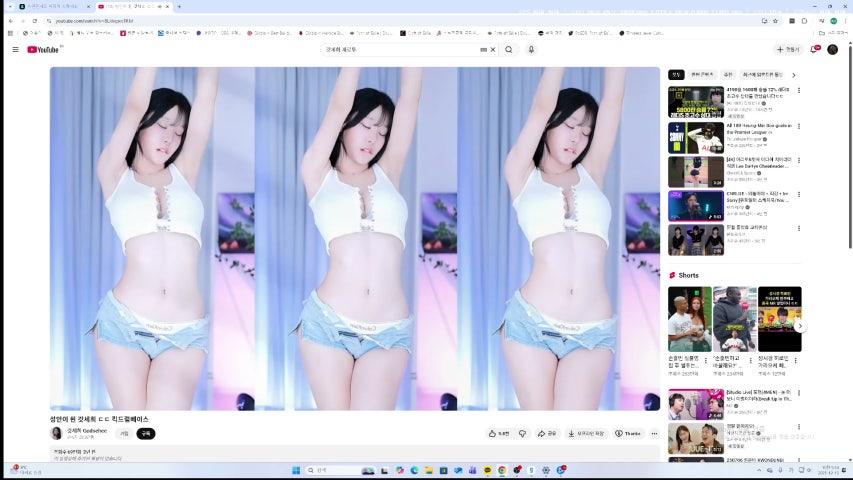Show hidden system tray icons
The height and width of the screenshot is (480, 853).
coord(759,470)
